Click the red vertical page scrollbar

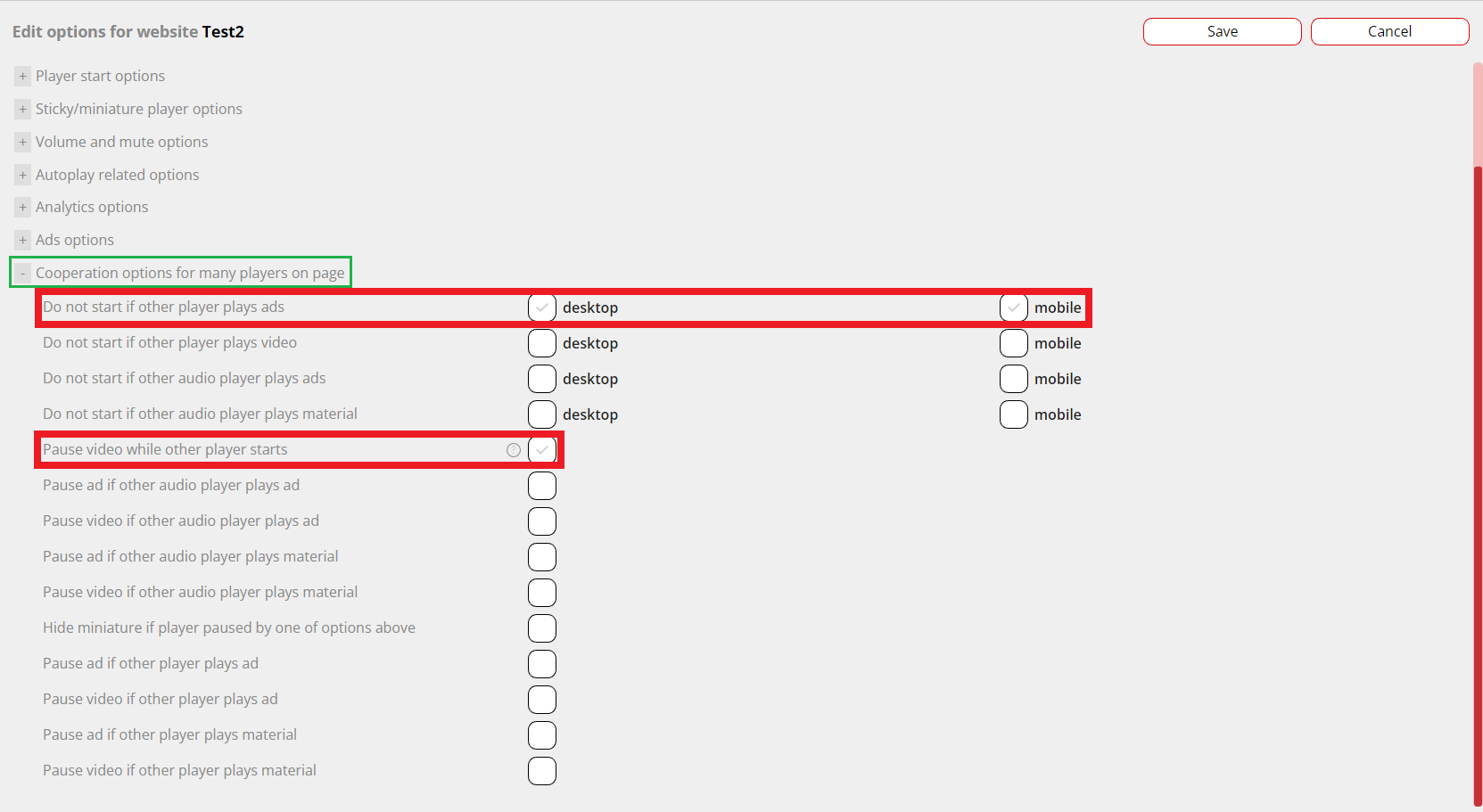point(1478,481)
